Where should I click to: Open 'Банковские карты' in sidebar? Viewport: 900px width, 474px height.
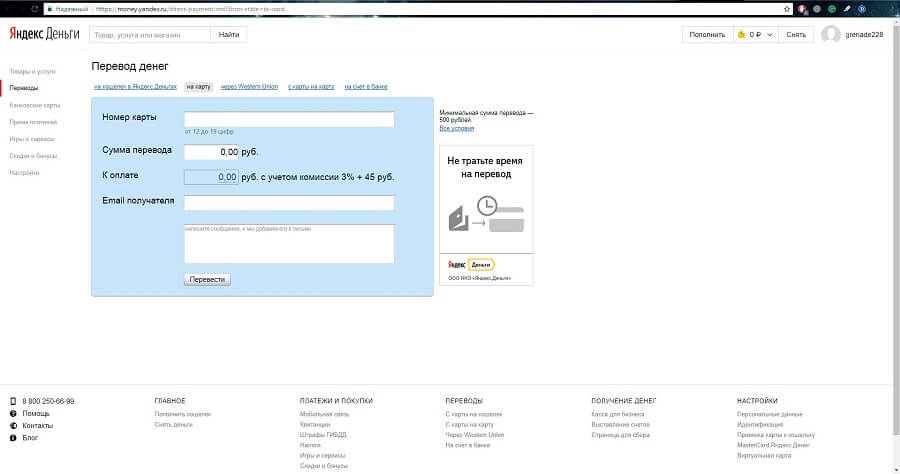click(x=34, y=106)
